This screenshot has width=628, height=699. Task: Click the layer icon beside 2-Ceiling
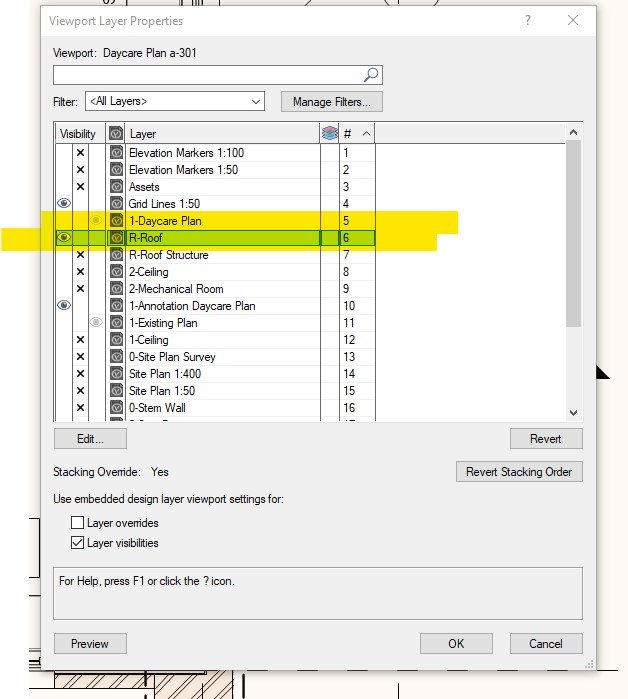click(116, 272)
